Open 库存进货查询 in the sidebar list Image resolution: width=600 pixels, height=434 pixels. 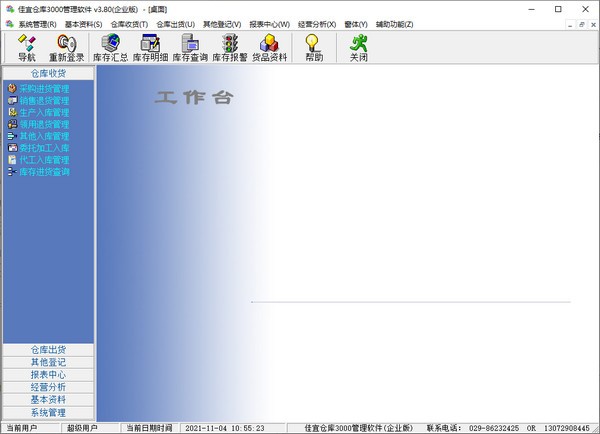click(x=43, y=172)
